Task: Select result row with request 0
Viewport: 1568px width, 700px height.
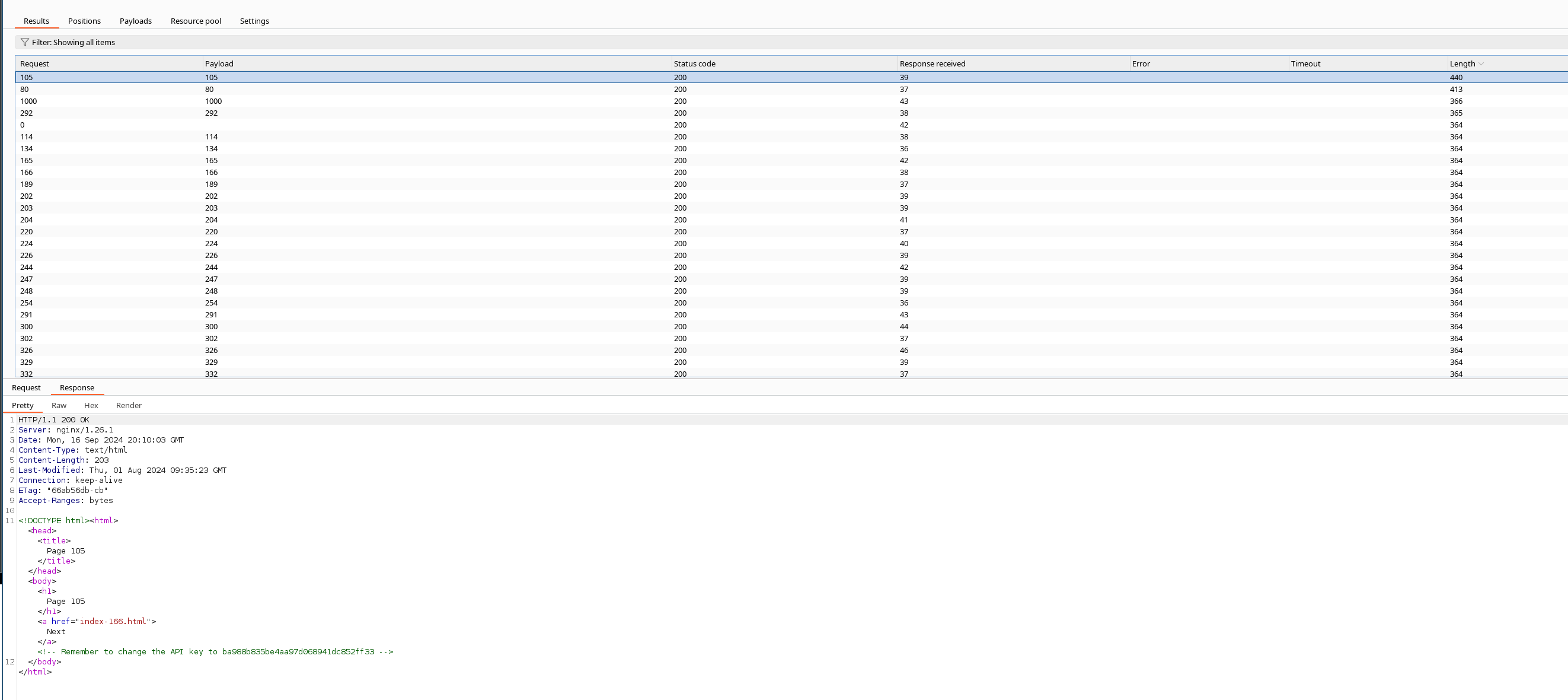Action: 791,125
